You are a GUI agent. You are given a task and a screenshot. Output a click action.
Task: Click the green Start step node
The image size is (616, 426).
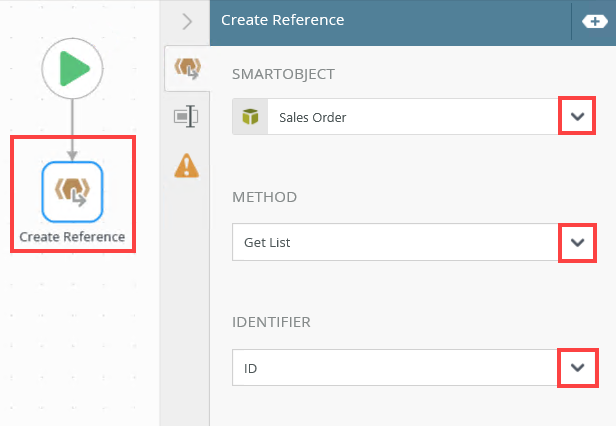pyautogui.click(x=72, y=69)
